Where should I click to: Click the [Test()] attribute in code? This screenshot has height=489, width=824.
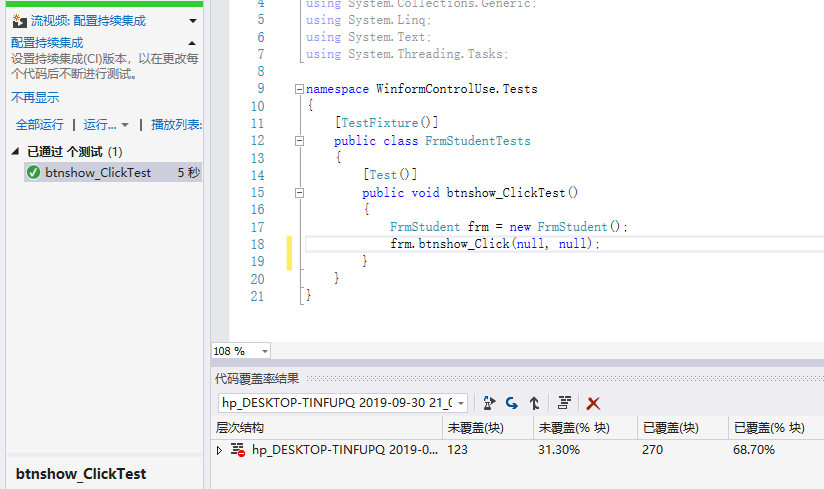[x=390, y=174]
